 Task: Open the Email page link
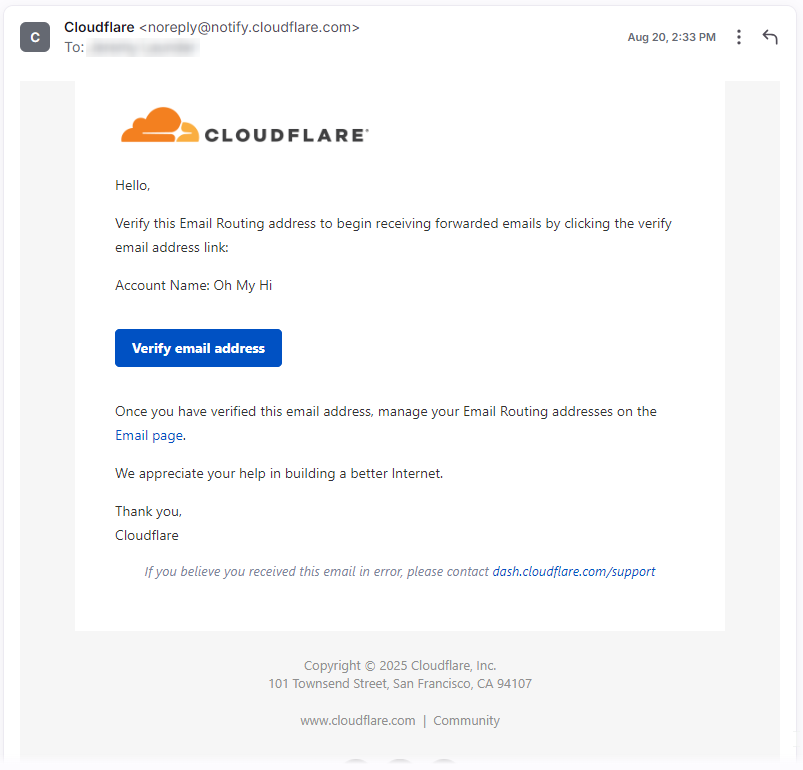pyautogui.click(x=149, y=435)
